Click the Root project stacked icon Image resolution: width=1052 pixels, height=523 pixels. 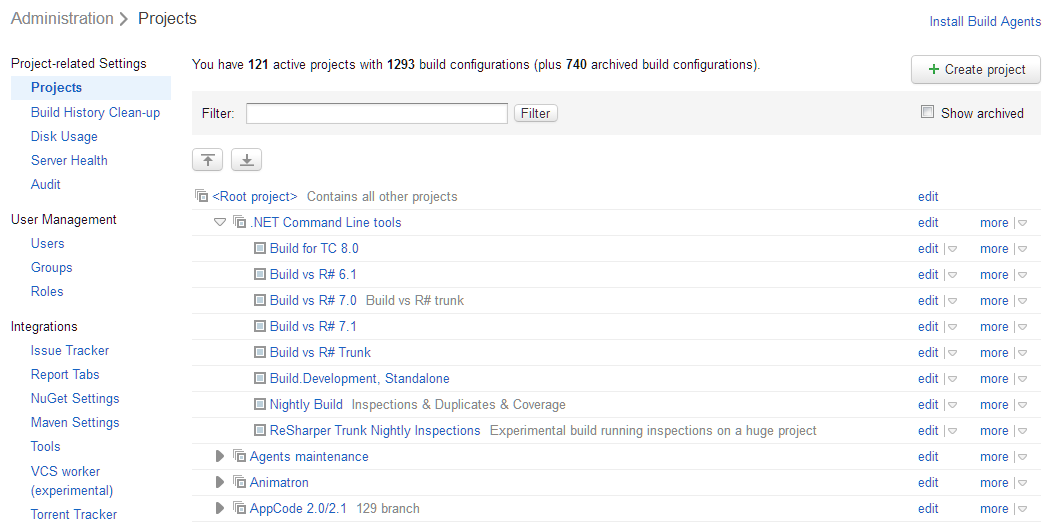(201, 196)
